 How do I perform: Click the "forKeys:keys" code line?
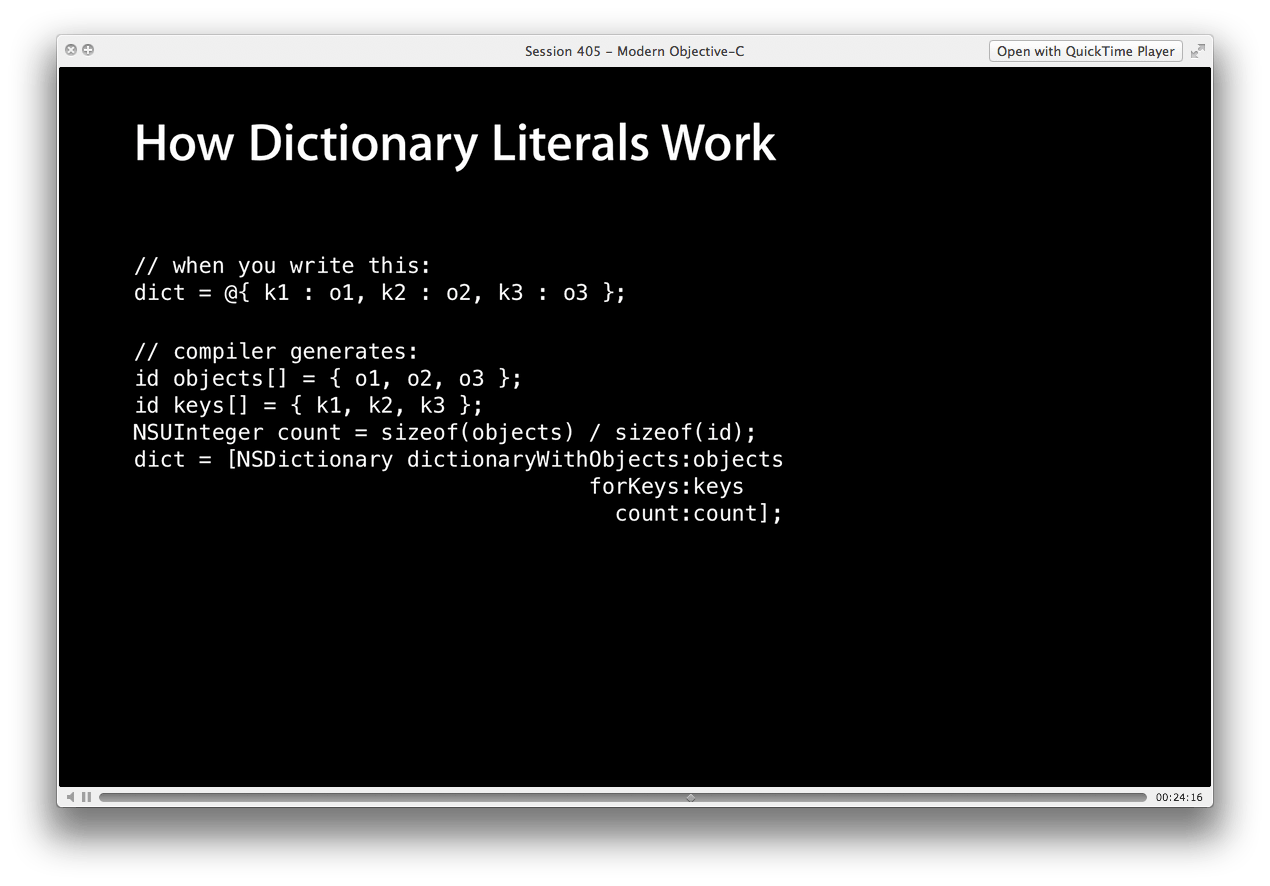pos(667,487)
